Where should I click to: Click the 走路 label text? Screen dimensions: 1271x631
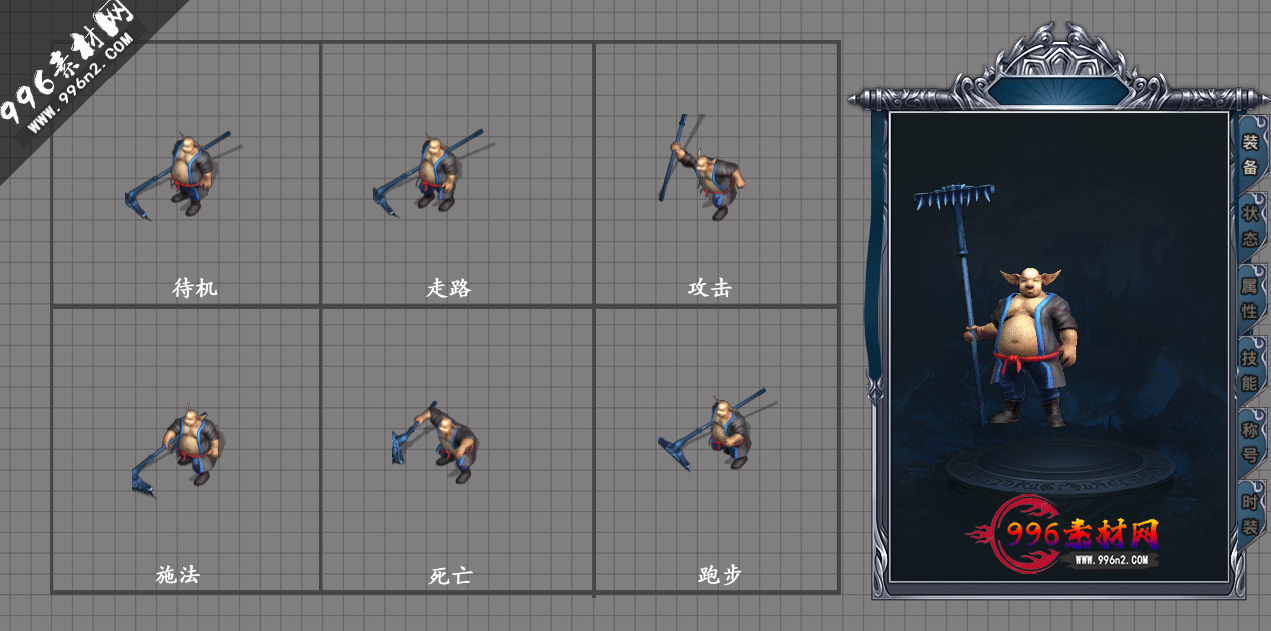(x=449, y=288)
